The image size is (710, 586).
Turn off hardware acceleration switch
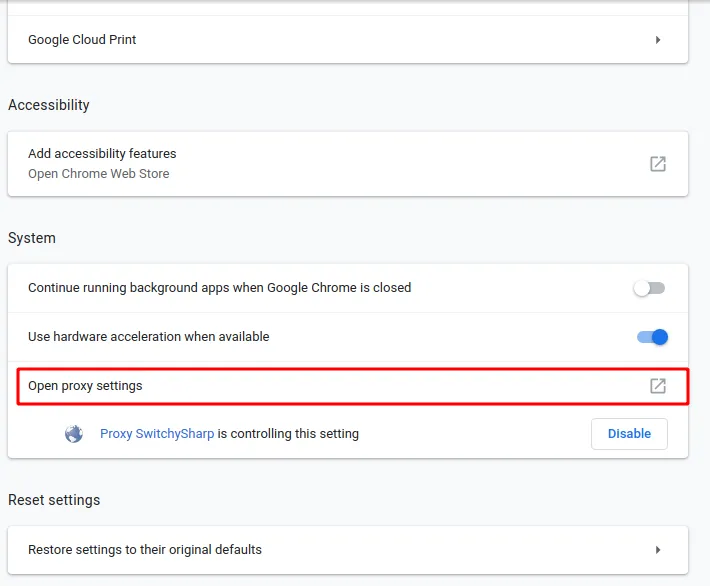[652, 337]
